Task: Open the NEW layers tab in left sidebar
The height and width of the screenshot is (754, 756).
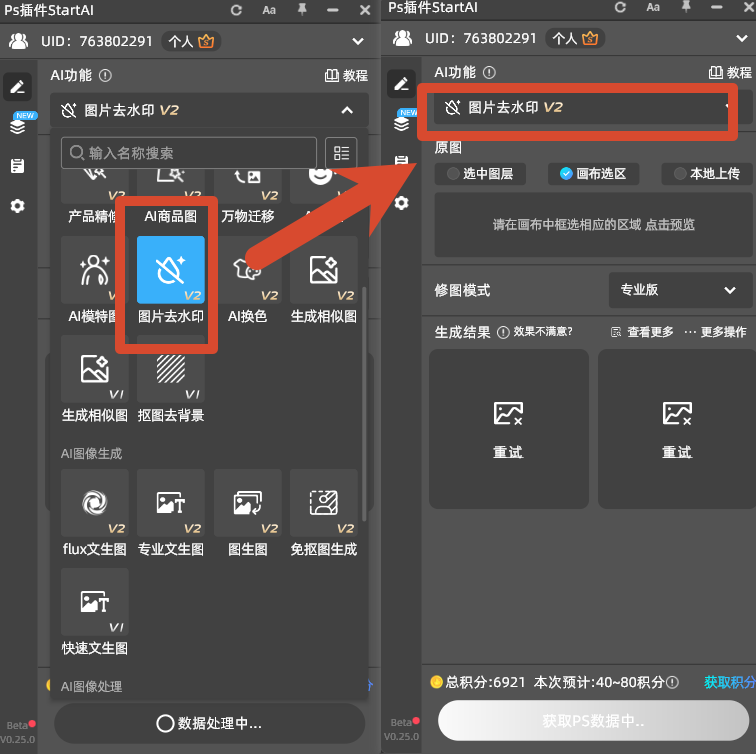Action: click(18, 126)
